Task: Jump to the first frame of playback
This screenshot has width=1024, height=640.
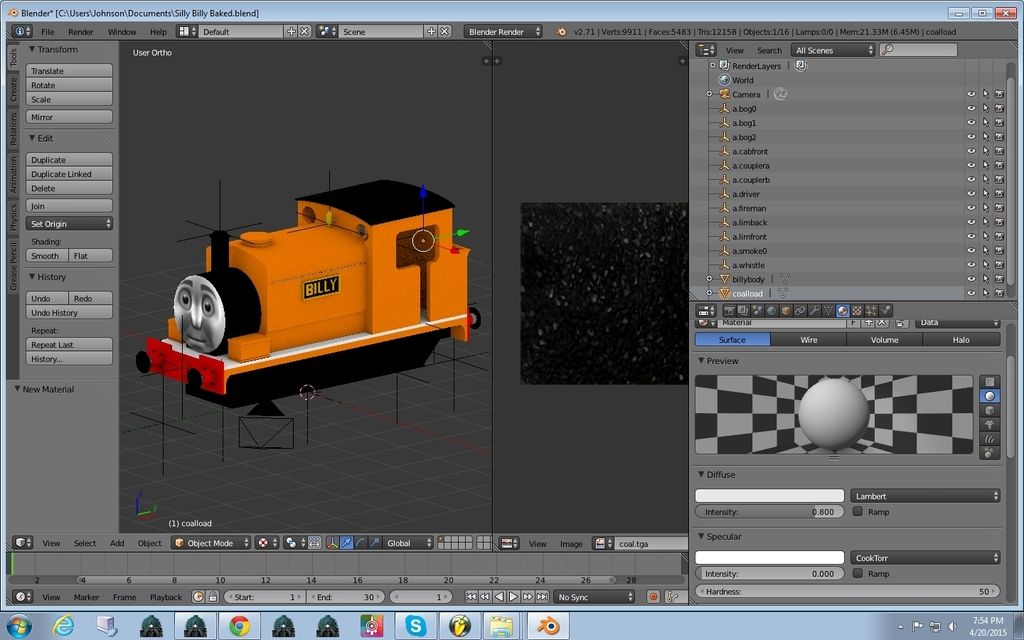Action: point(471,597)
